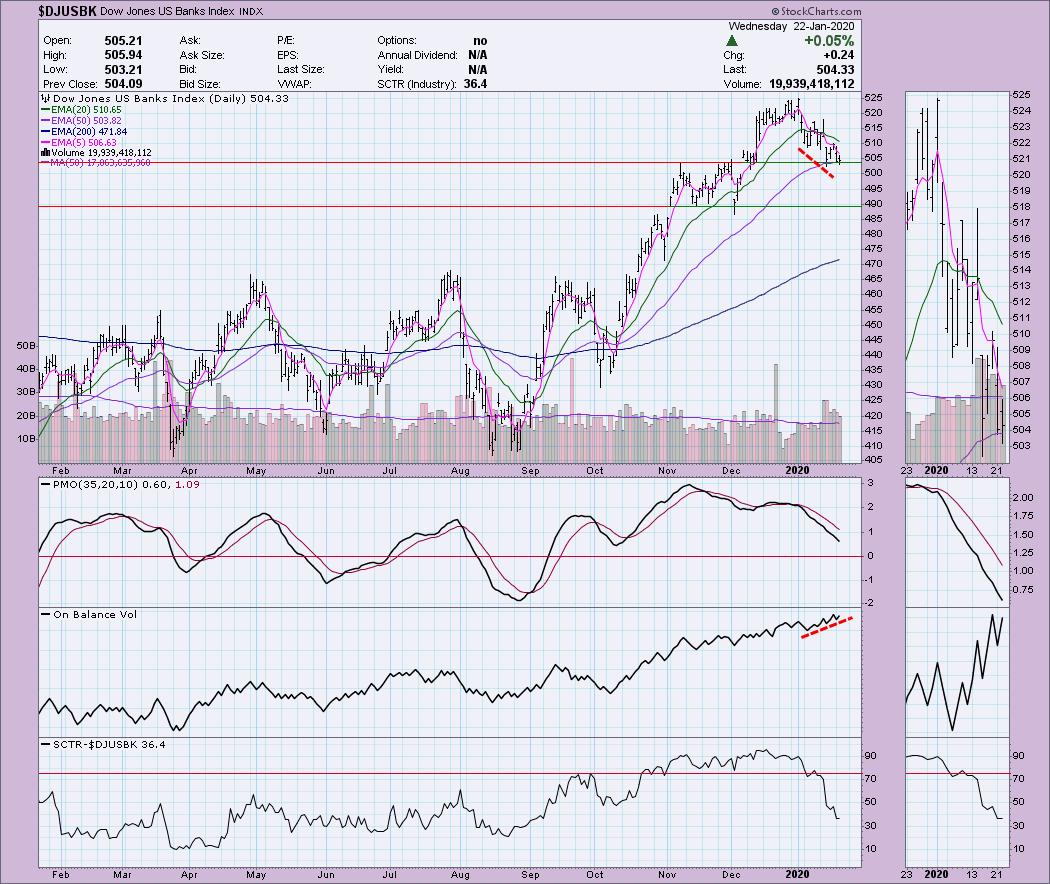Click the PMO(35,20,10) indicator label

tap(121, 484)
